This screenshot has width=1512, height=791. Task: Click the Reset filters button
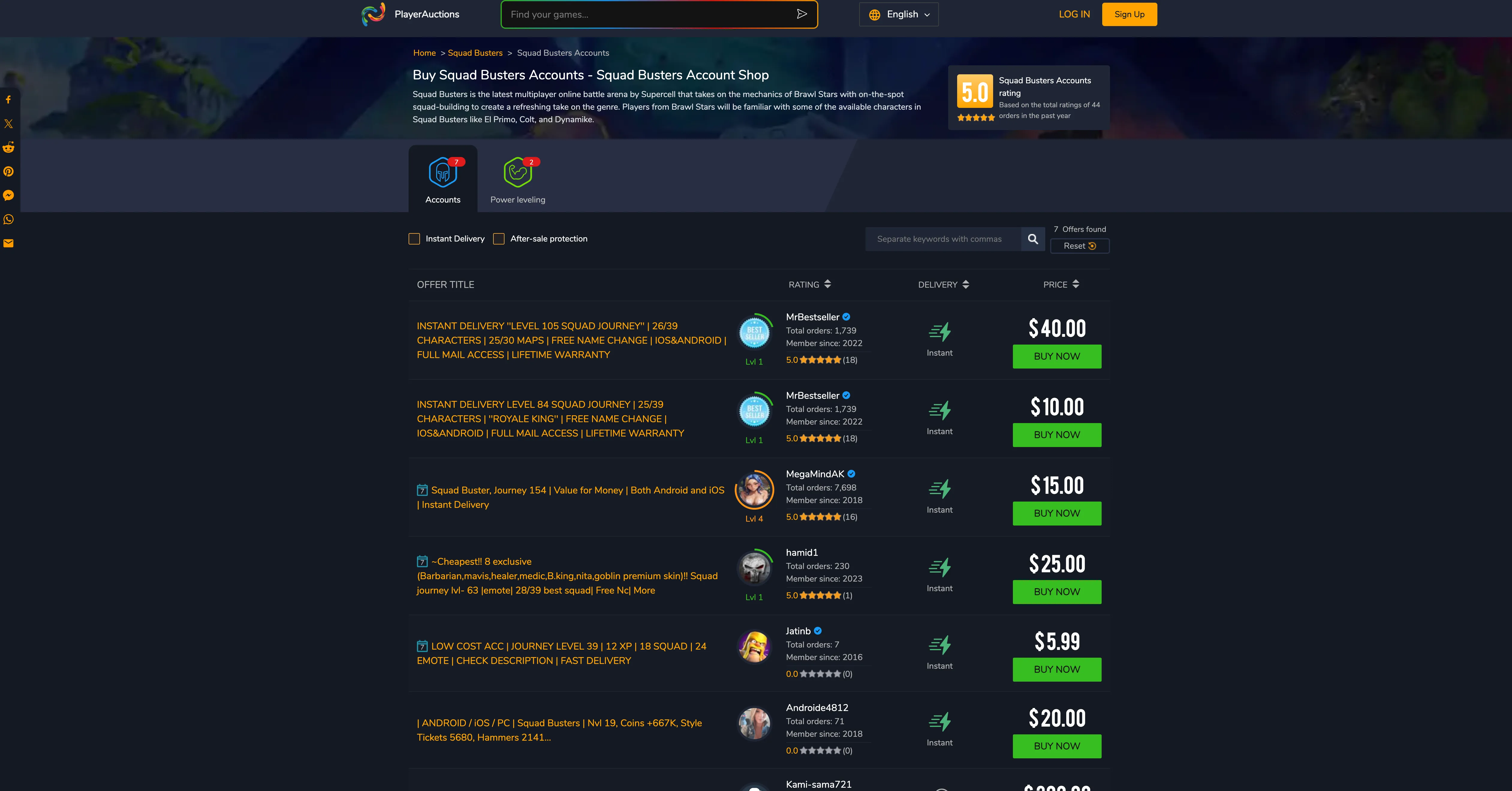[1079, 246]
